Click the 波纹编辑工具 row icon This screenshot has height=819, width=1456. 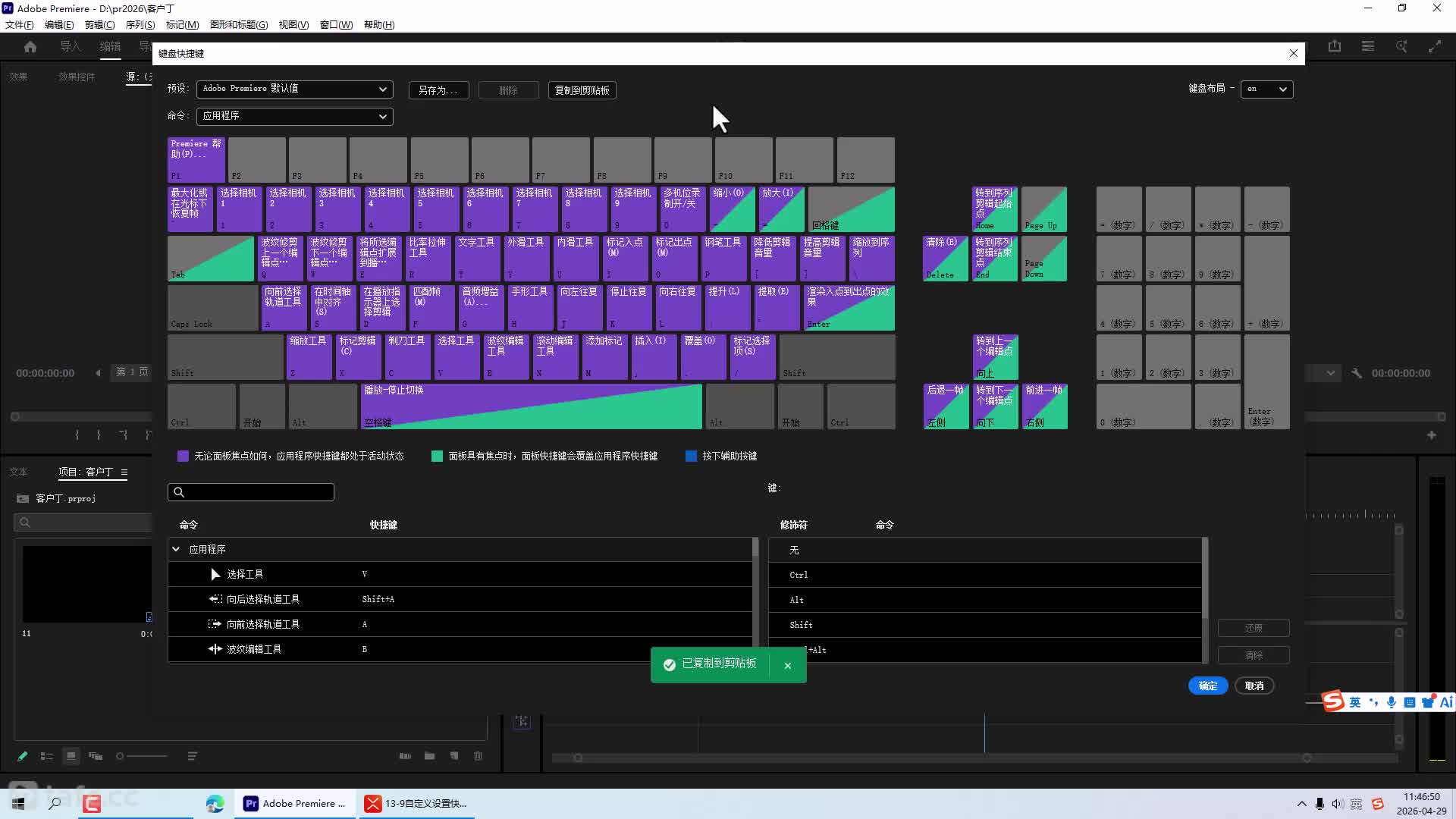click(215, 649)
